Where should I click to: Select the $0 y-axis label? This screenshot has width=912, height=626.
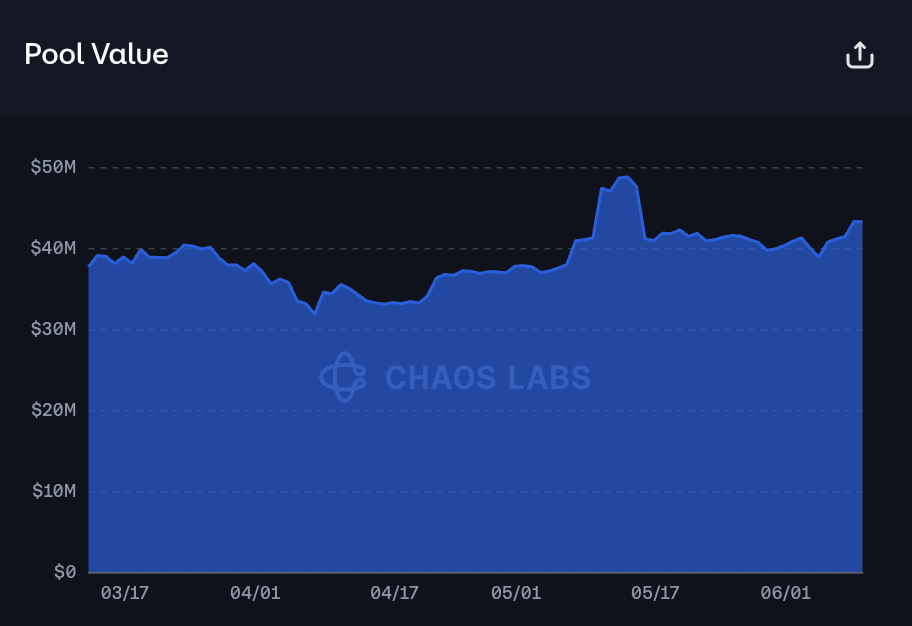65,572
